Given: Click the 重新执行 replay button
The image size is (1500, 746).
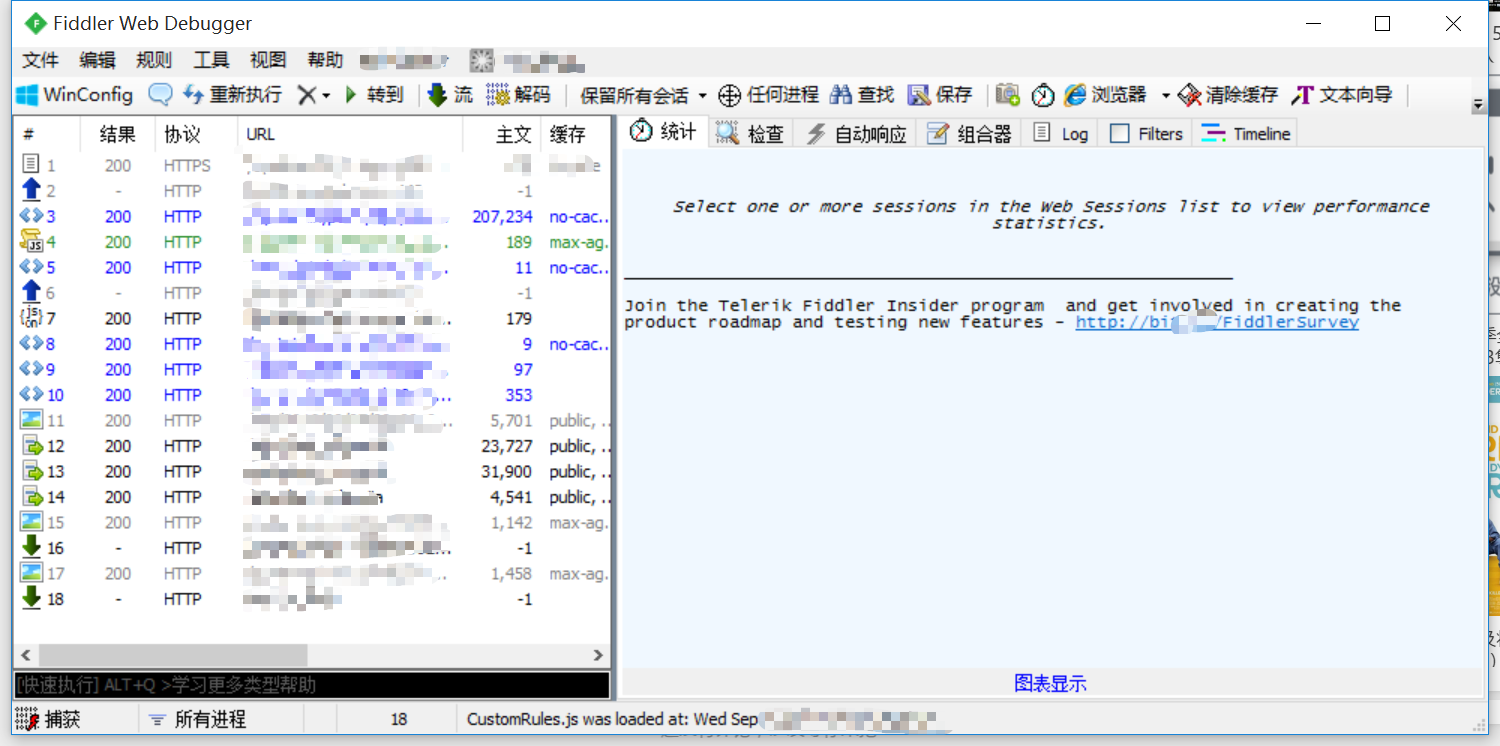Looking at the screenshot, I should click(233, 95).
